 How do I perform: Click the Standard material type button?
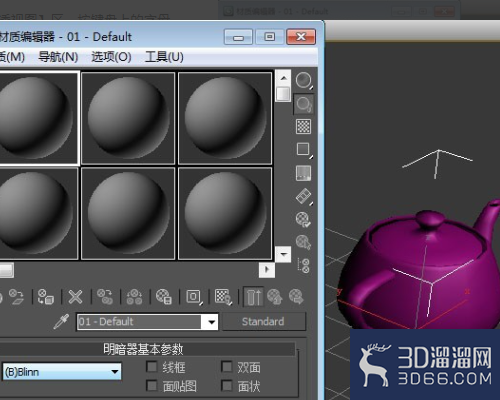coord(264,321)
